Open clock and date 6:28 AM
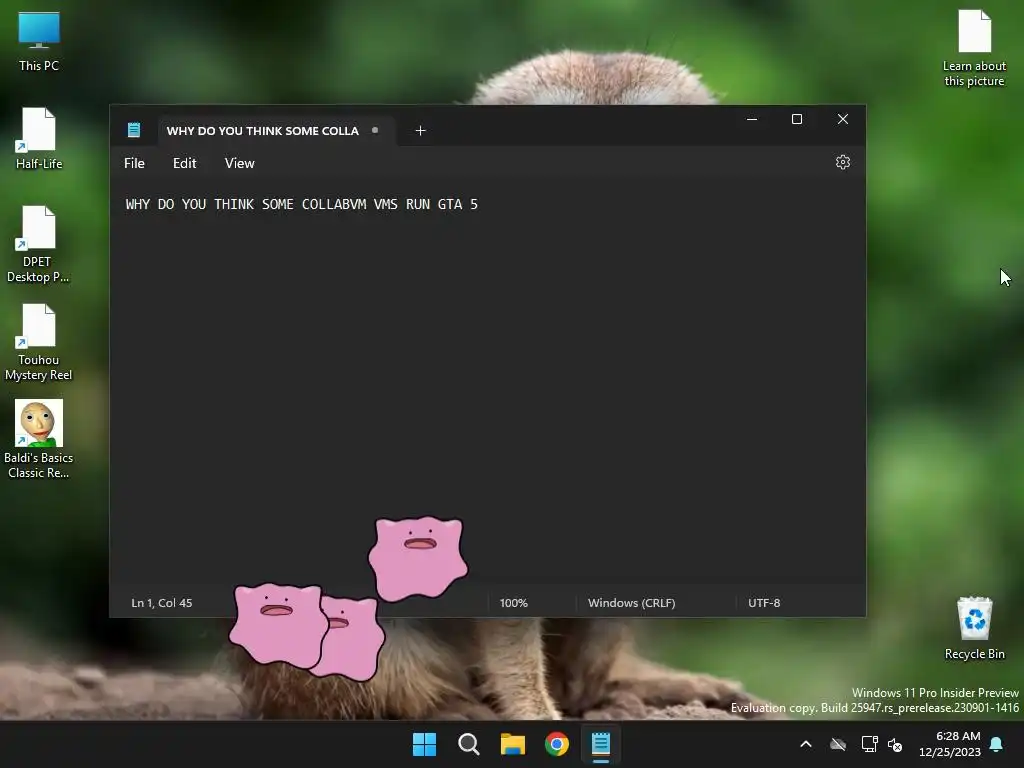This screenshot has width=1024, height=768. click(950, 744)
